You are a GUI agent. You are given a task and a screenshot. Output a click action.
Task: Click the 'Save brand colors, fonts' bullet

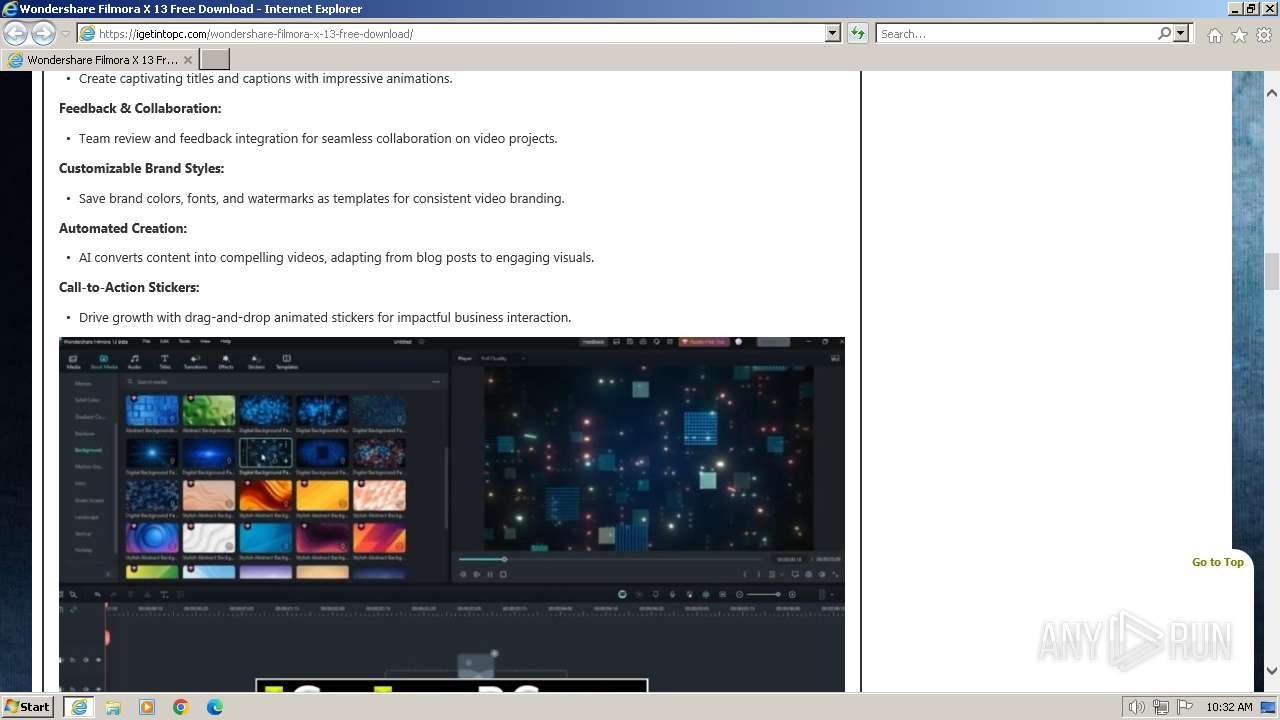(x=322, y=198)
